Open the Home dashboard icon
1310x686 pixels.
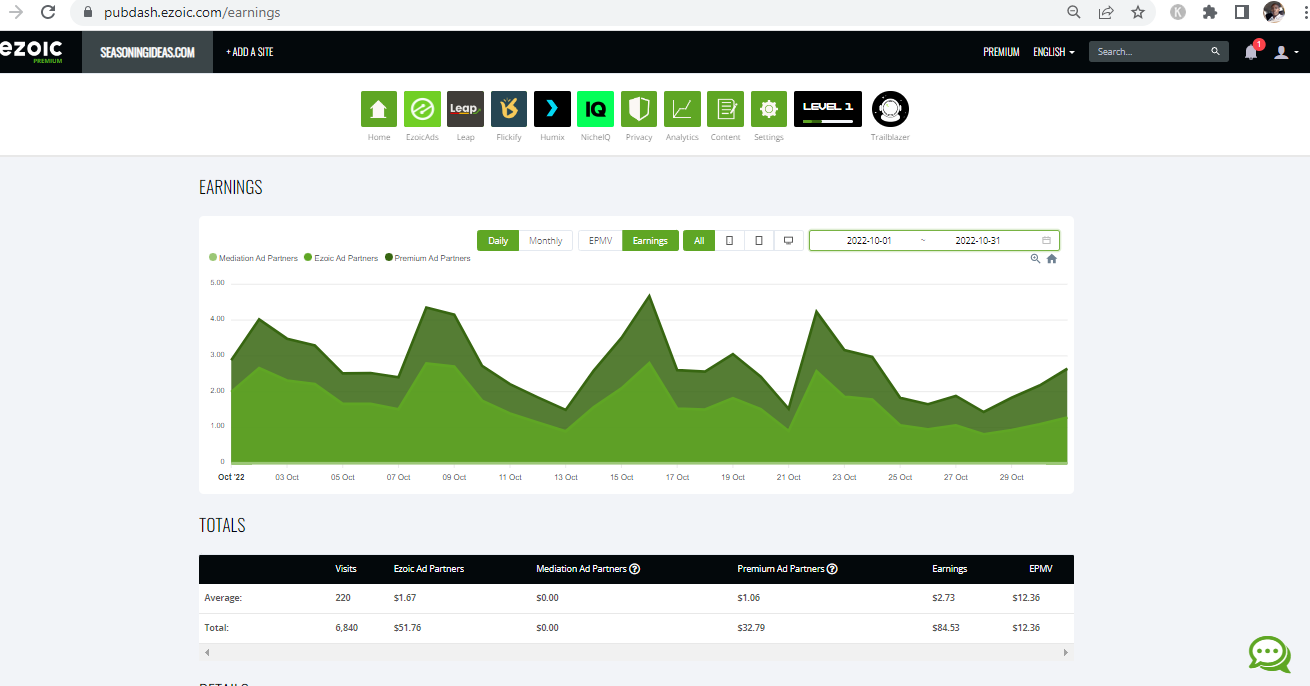pos(379,109)
